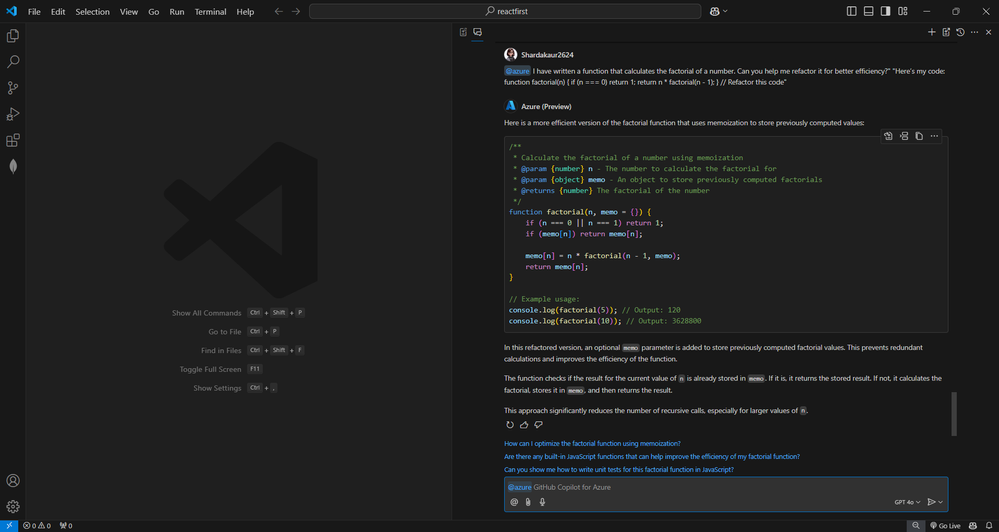This screenshot has height=532, width=999.
Task: Expand send options arrow beside send button
Action: coord(940,502)
